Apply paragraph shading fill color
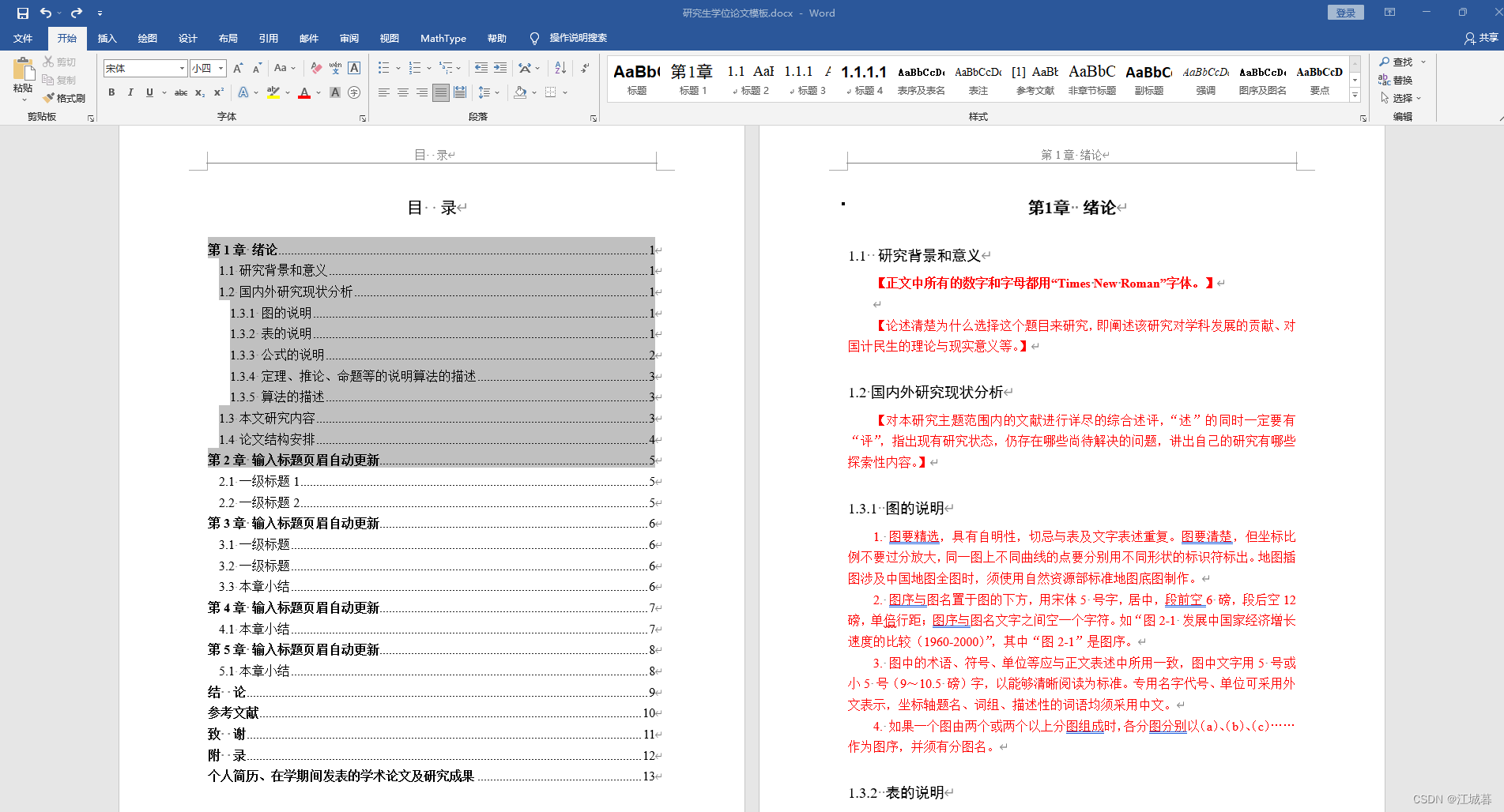The width and height of the screenshot is (1504, 812). [x=520, y=92]
